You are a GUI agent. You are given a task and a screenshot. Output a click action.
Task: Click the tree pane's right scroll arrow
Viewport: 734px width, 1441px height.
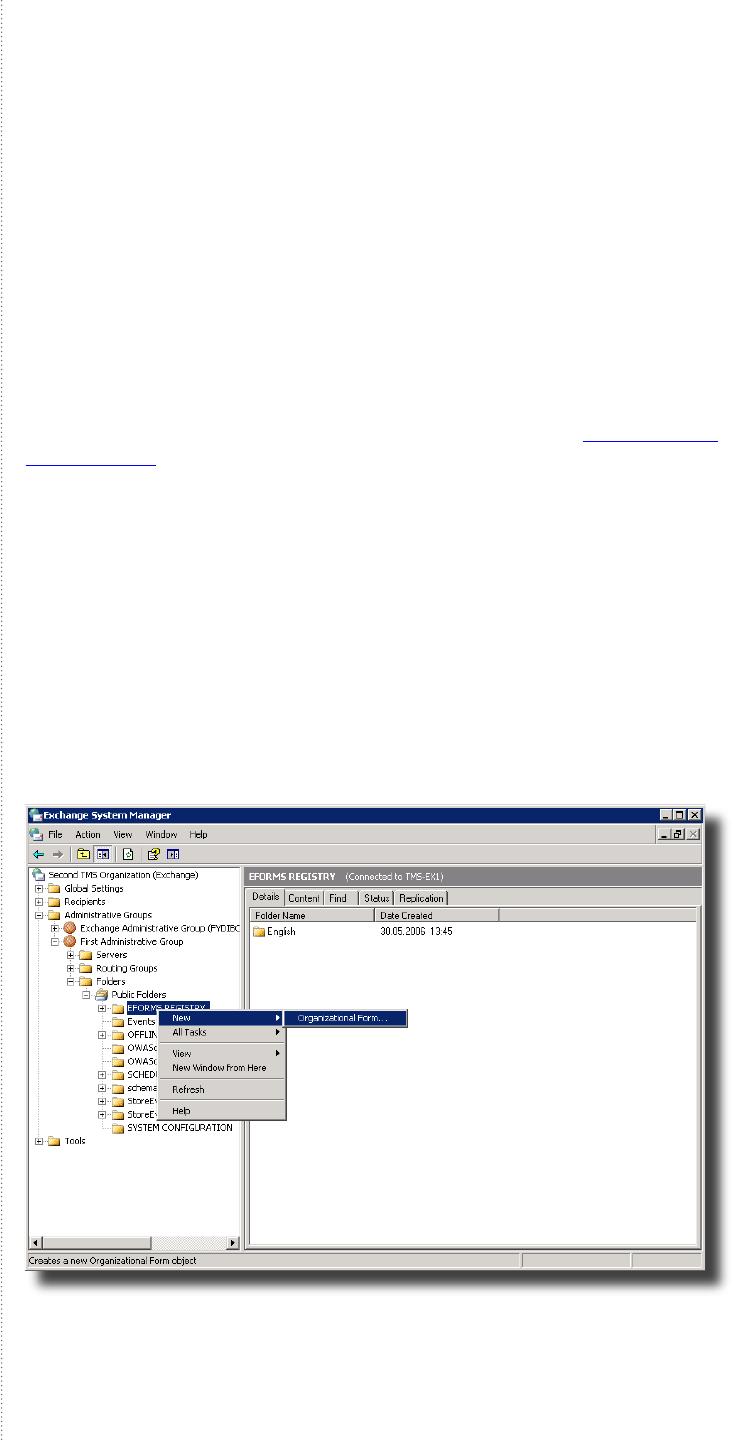234,1243
